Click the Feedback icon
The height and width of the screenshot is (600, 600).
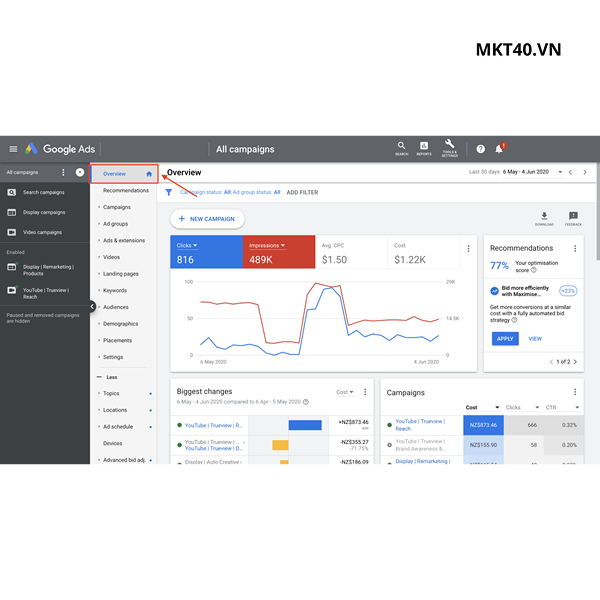tap(573, 218)
